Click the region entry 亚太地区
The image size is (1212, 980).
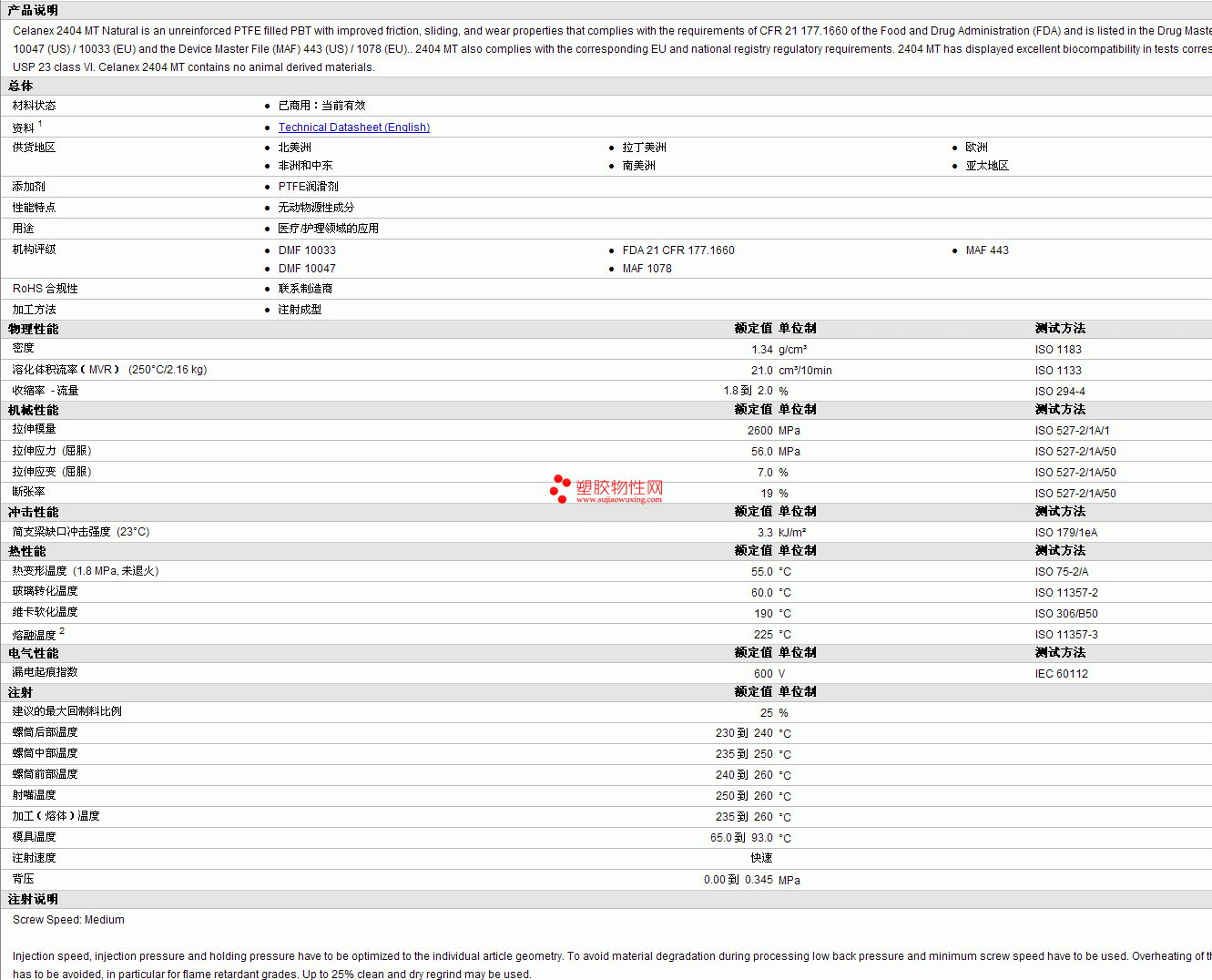pos(988,166)
